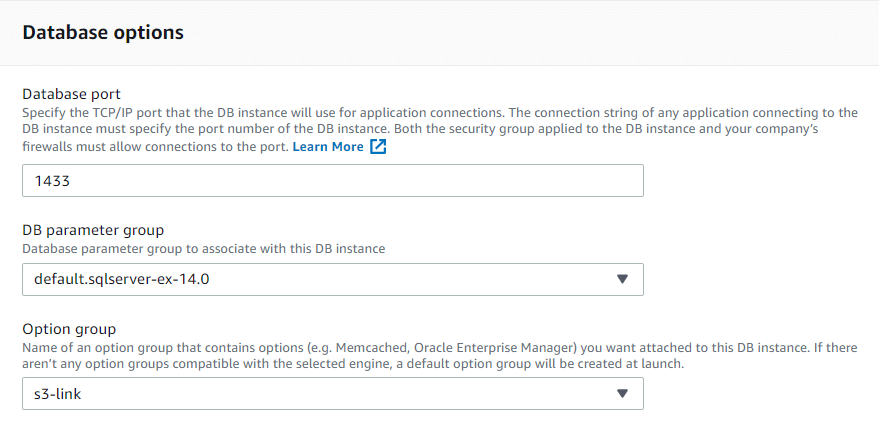Click the Option group dropdown arrow

[x=622, y=394]
